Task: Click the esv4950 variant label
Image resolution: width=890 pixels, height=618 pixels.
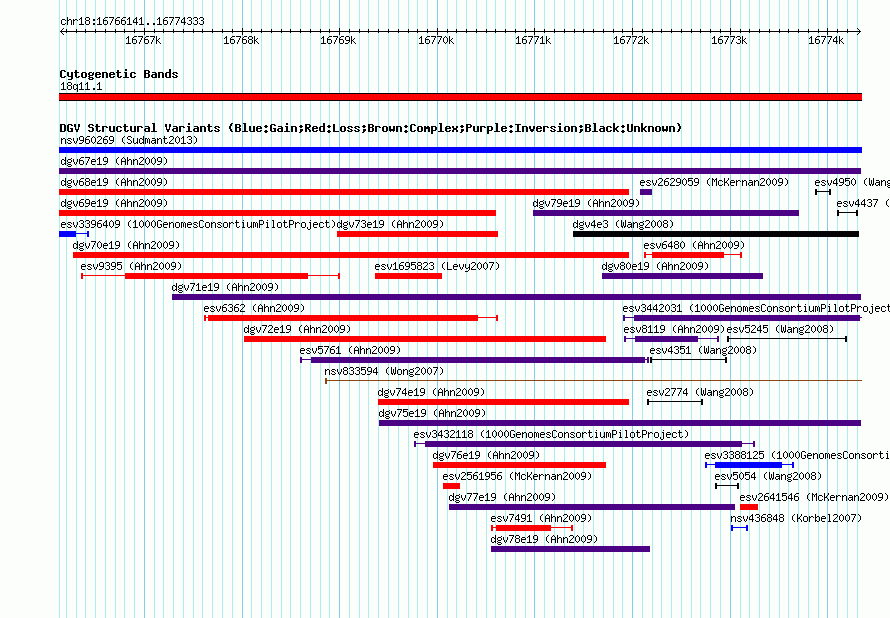Action: (851, 182)
